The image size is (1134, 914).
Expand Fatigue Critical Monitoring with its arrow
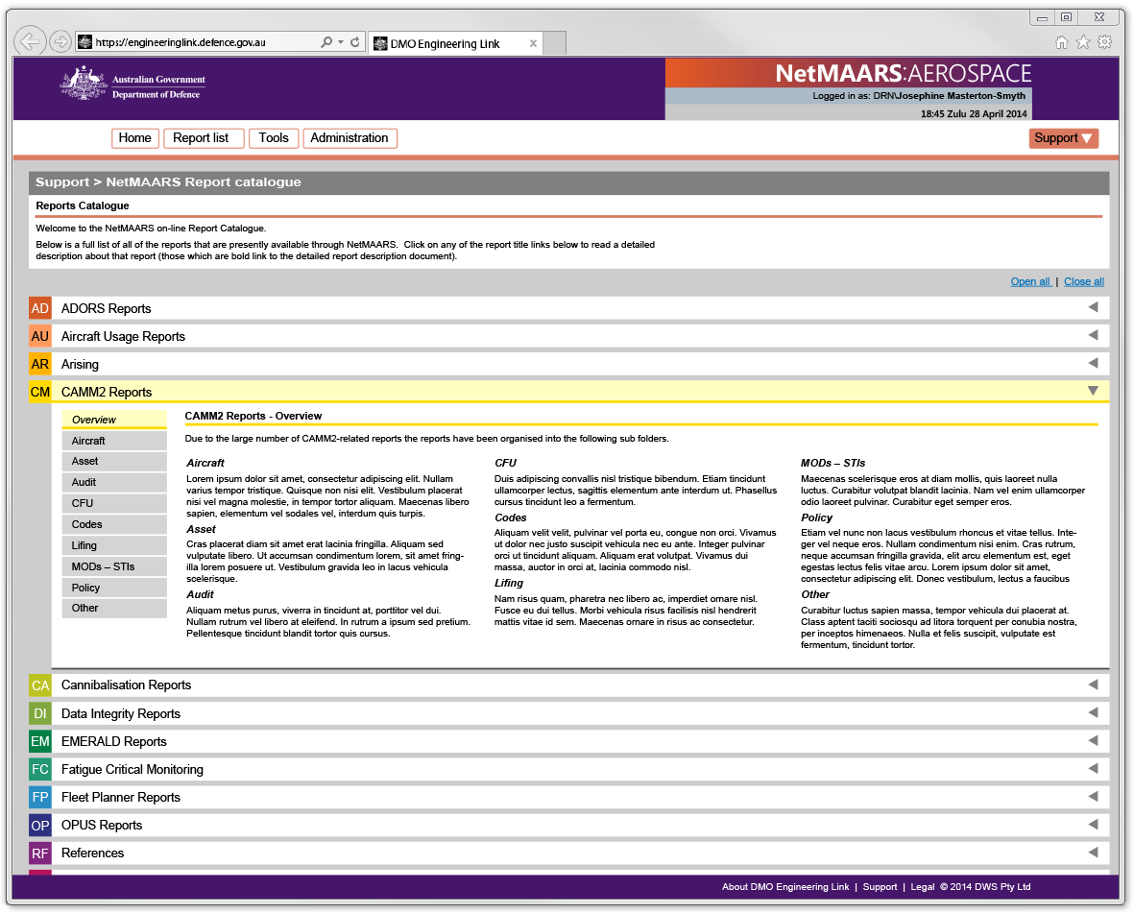click(1093, 768)
